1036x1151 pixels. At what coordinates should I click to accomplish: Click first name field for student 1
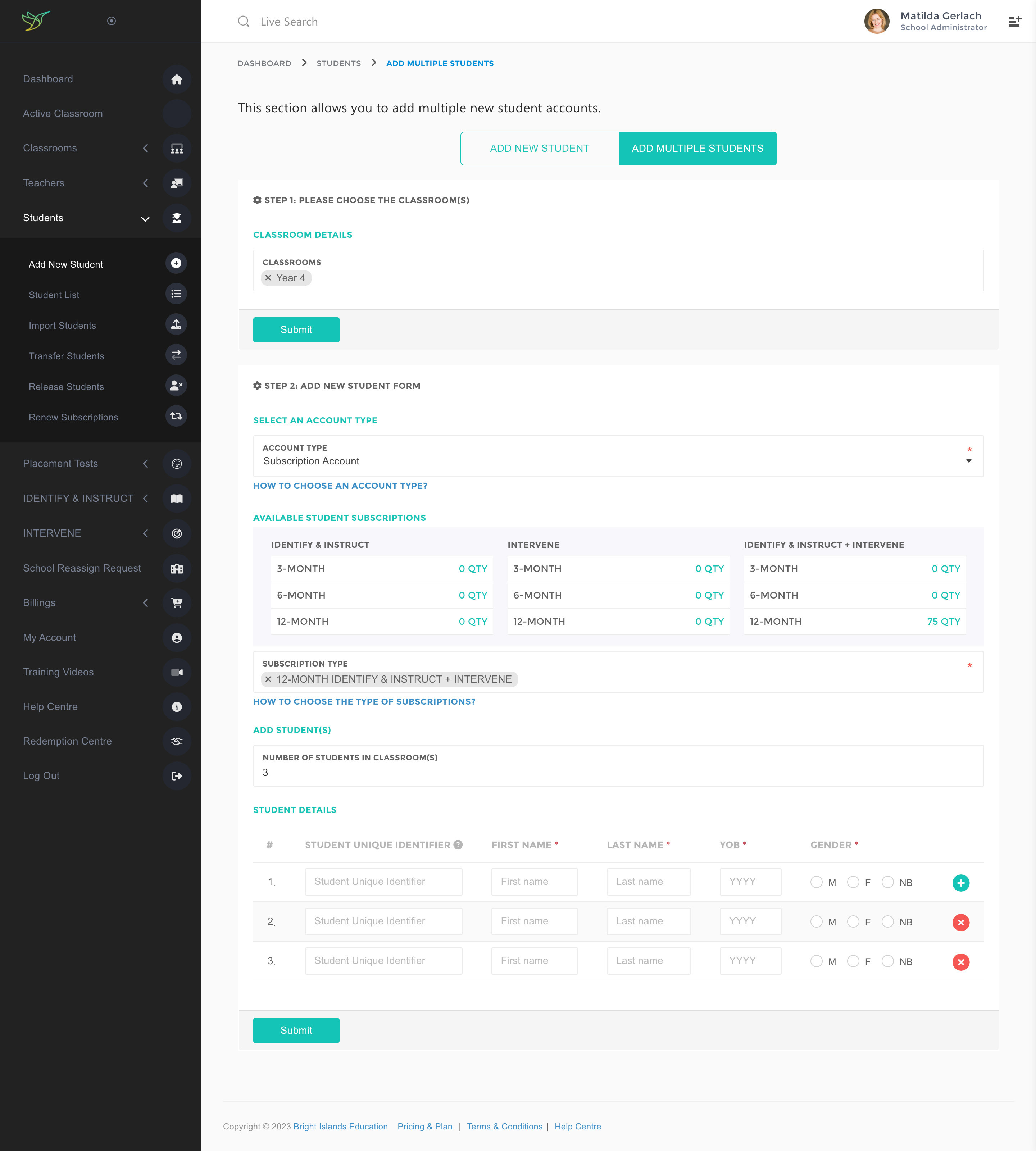(534, 882)
